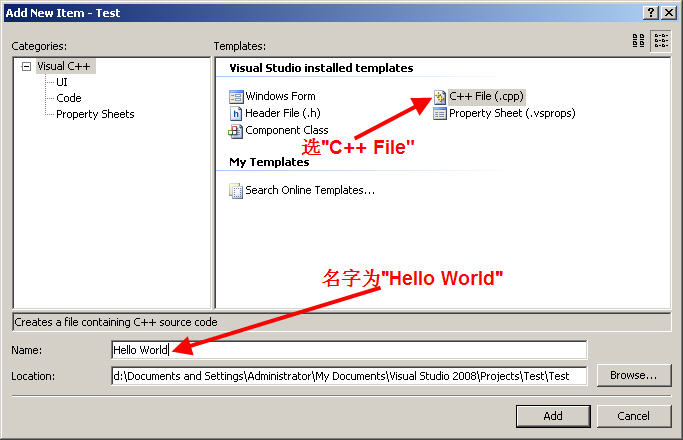The image size is (683, 440).
Task: Select the UI category
Action: [62, 82]
